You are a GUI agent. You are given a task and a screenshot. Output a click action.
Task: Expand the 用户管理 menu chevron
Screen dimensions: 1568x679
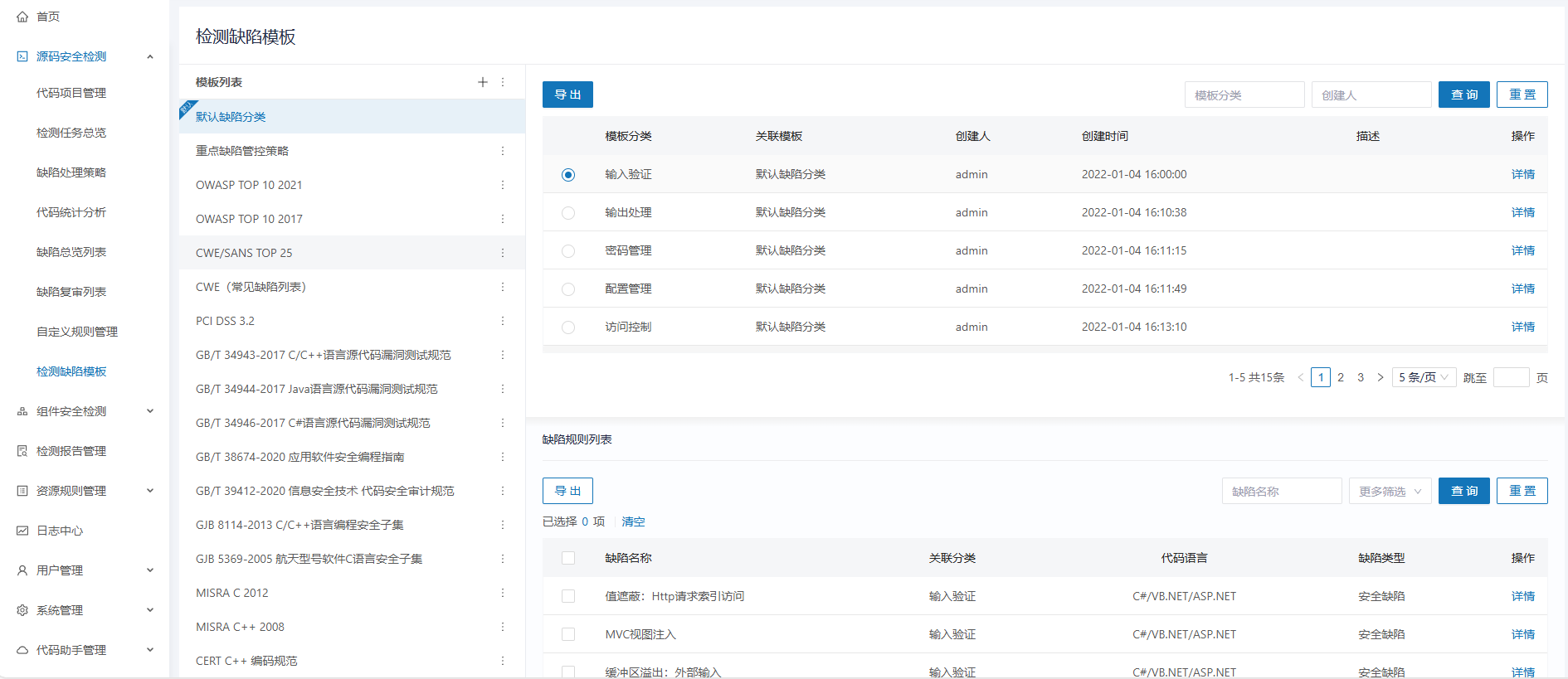coord(150,570)
